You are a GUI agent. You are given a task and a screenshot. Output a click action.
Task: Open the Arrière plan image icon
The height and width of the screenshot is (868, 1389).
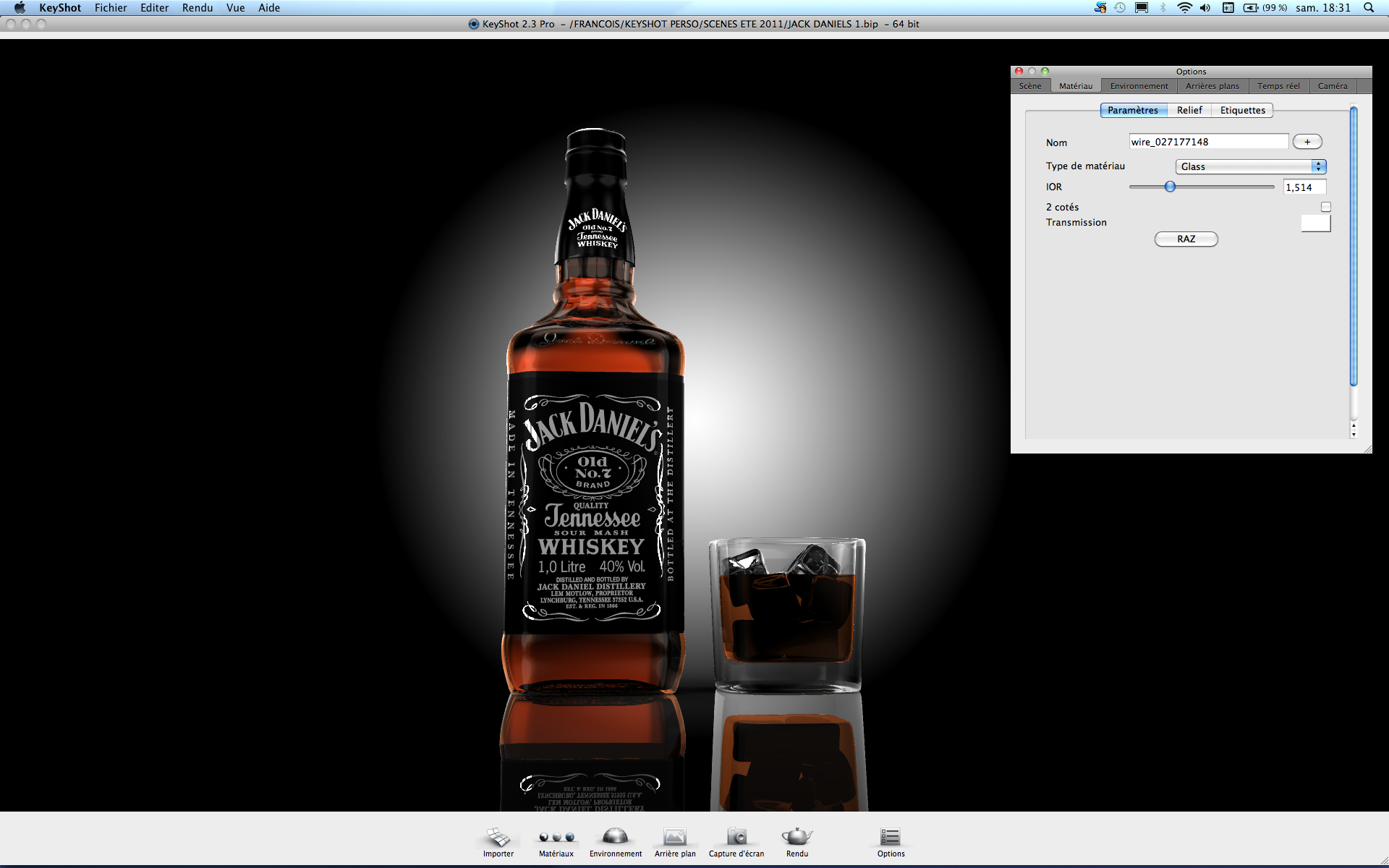pyautogui.click(x=674, y=838)
